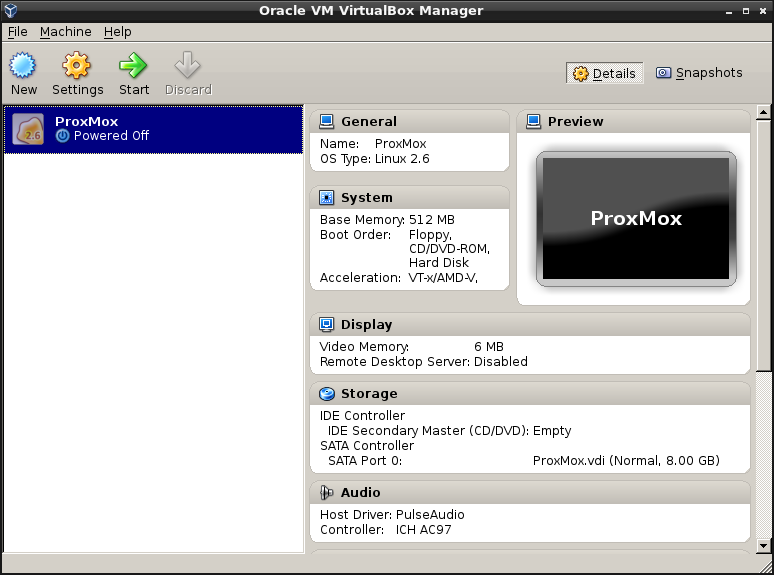
Task: Click 'IDE Secondary Master (CD/DVD): Empty'
Action: 449,431
